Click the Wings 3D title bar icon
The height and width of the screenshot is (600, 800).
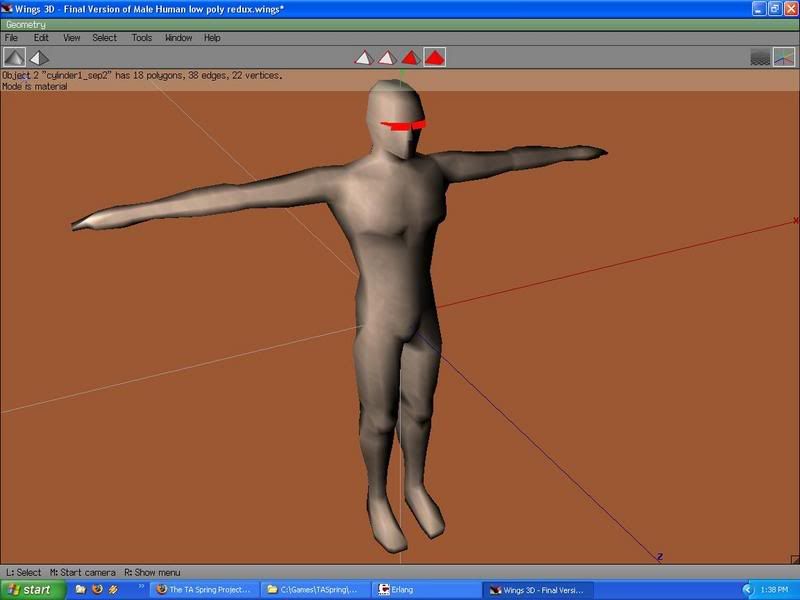7,9
